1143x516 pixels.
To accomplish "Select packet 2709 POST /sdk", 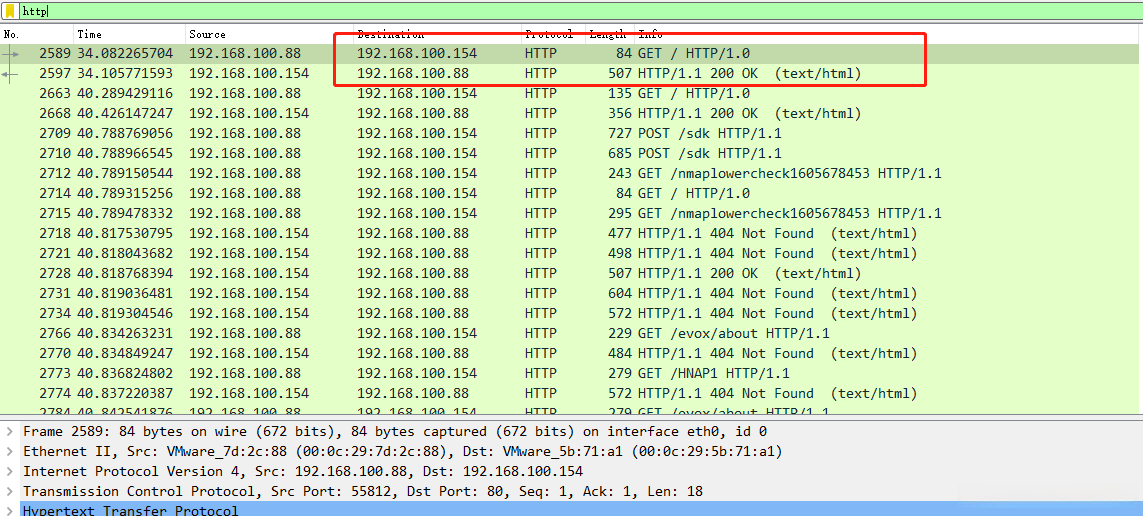I will pos(570,133).
